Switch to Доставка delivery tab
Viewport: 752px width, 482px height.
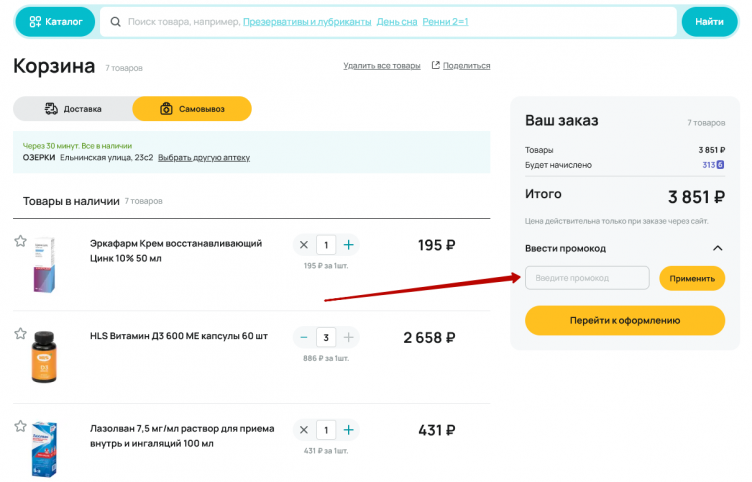pos(72,108)
